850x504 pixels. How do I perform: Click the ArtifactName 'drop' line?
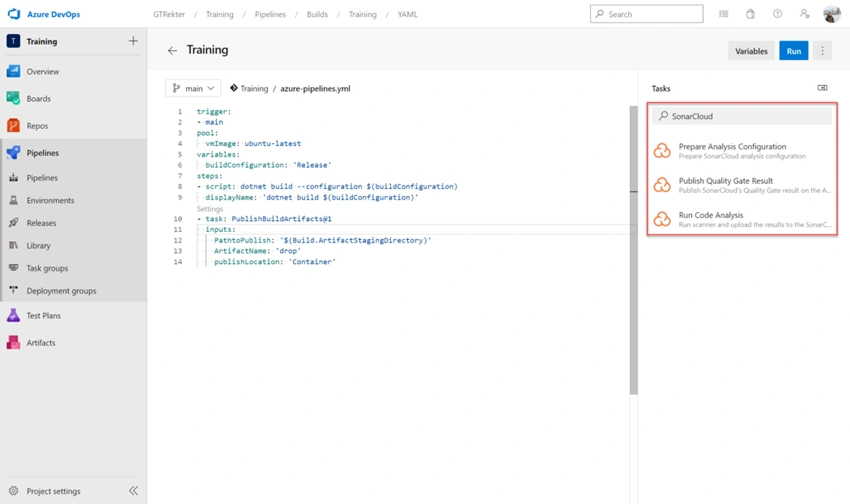257,251
